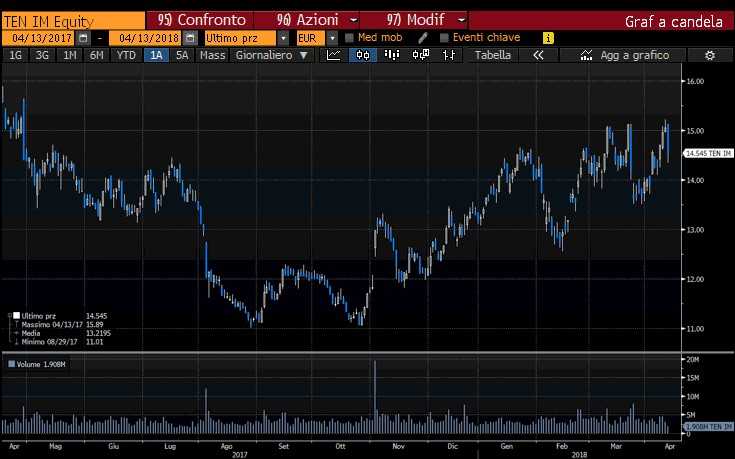Expand the Giornaliero period dropdown

tap(304, 55)
